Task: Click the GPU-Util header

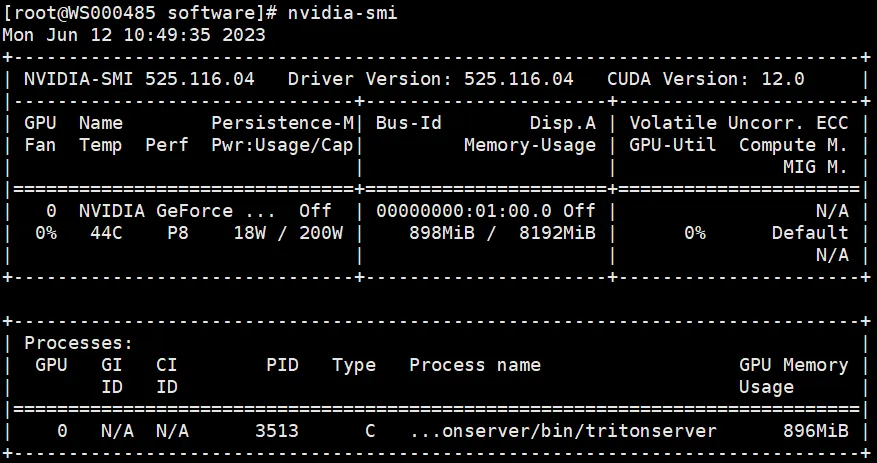Action: (x=673, y=145)
